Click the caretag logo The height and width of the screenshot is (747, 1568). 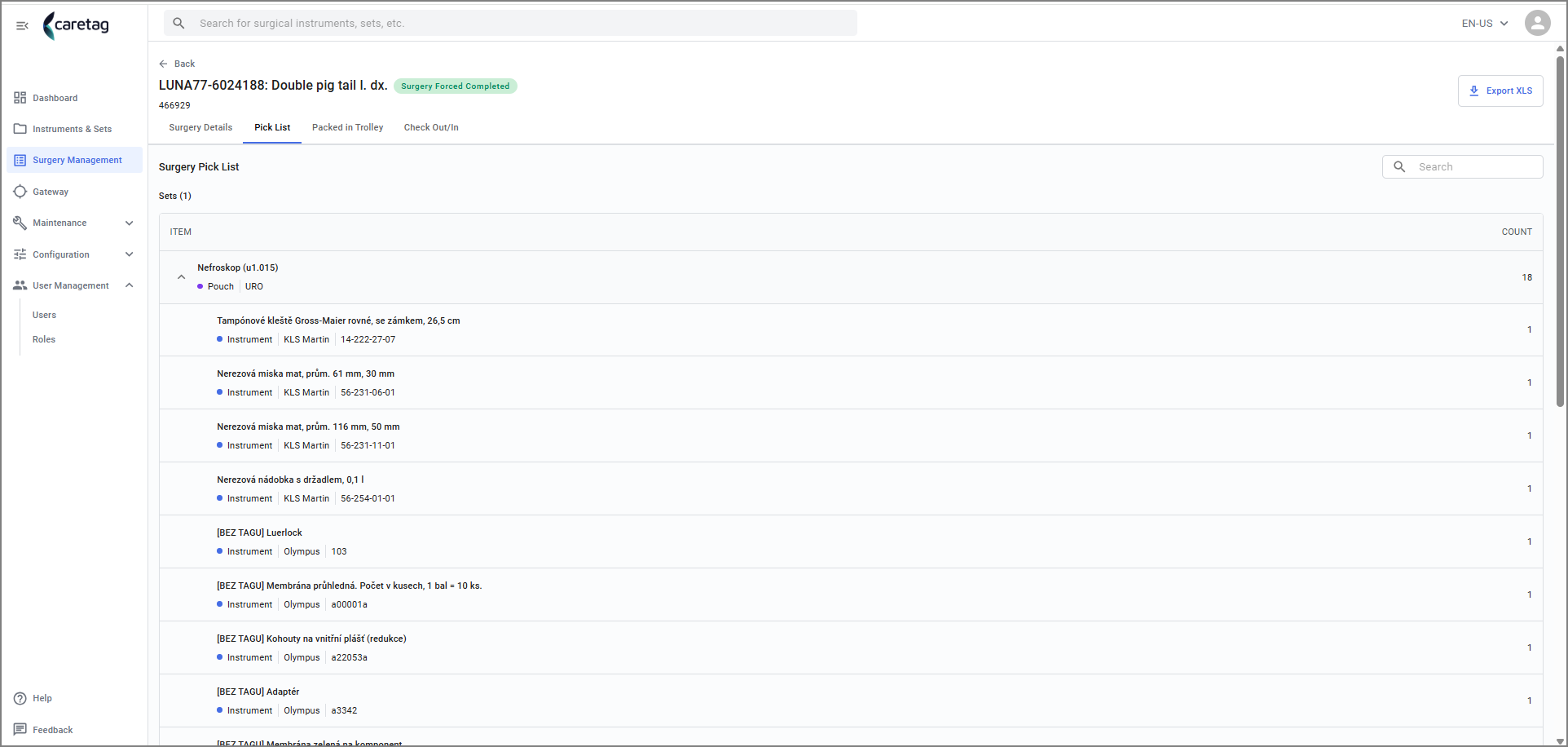[x=76, y=25]
